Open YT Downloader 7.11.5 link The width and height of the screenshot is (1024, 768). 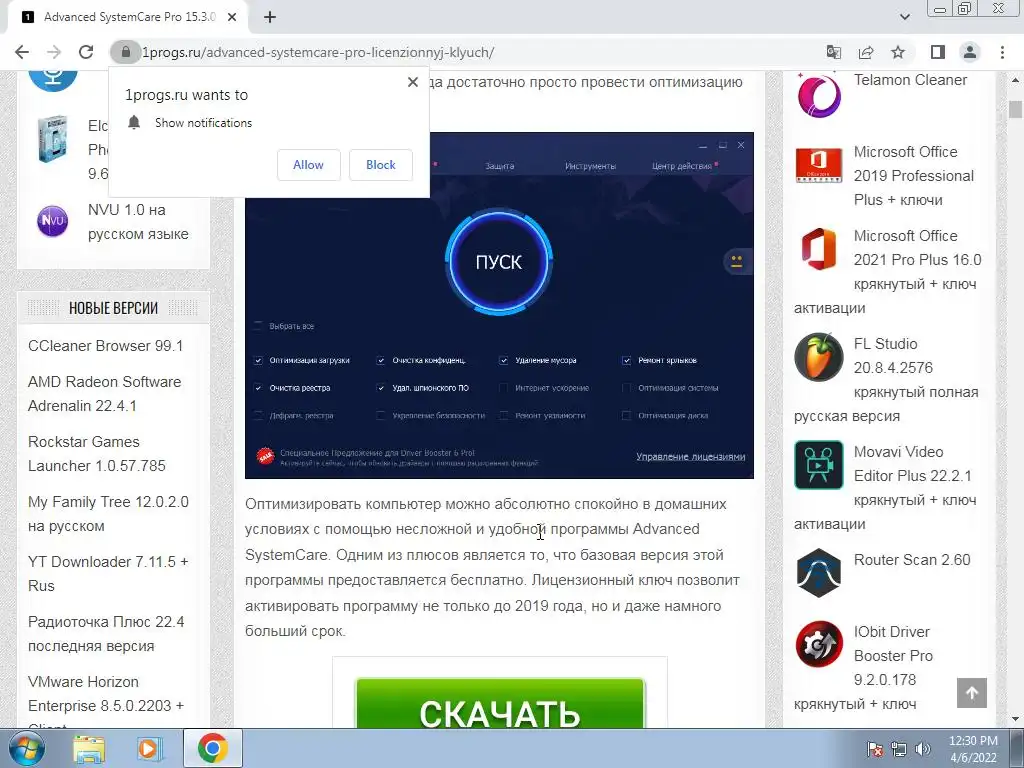click(x=108, y=573)
